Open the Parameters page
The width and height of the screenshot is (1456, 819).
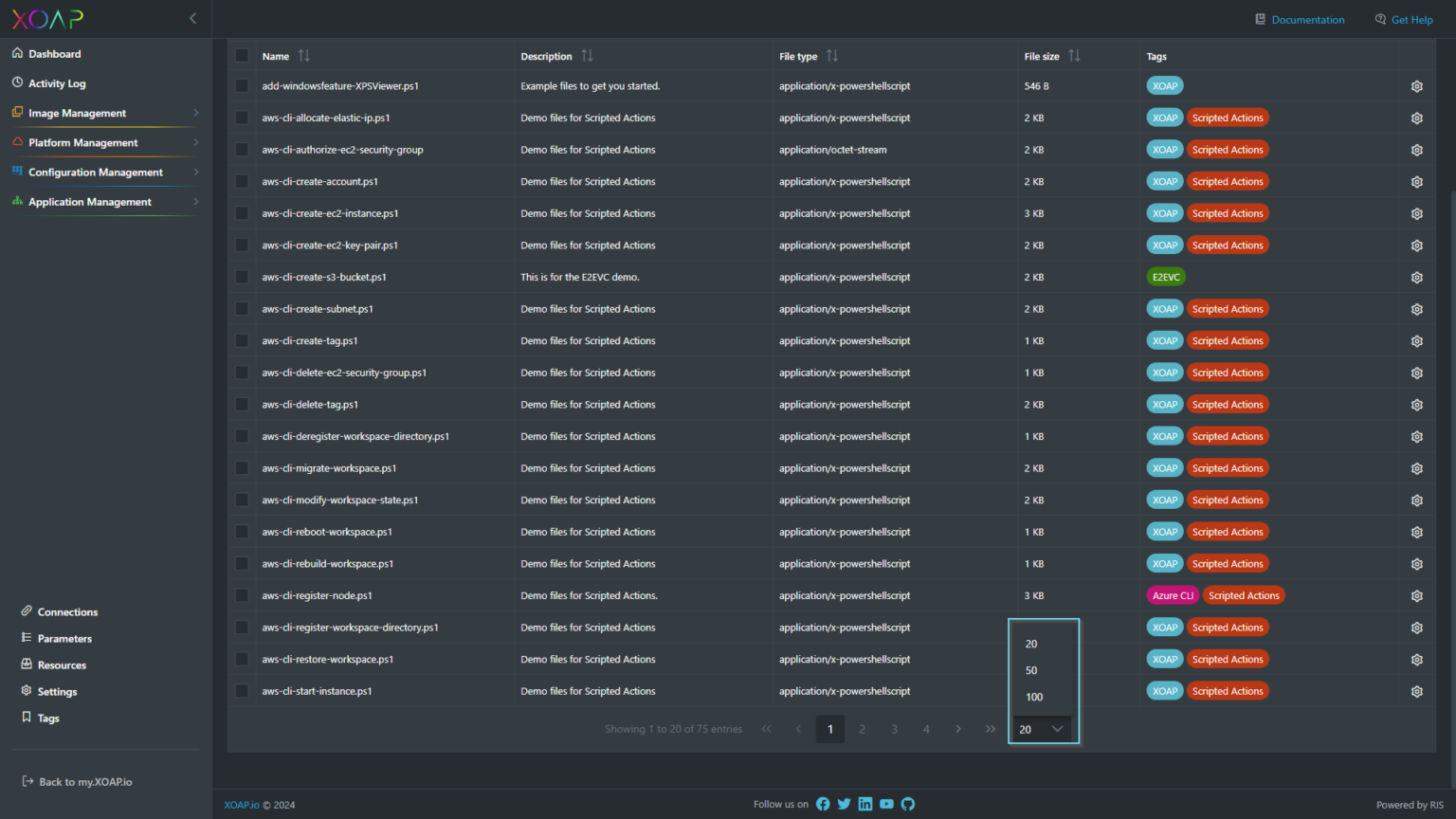(64, 638)
